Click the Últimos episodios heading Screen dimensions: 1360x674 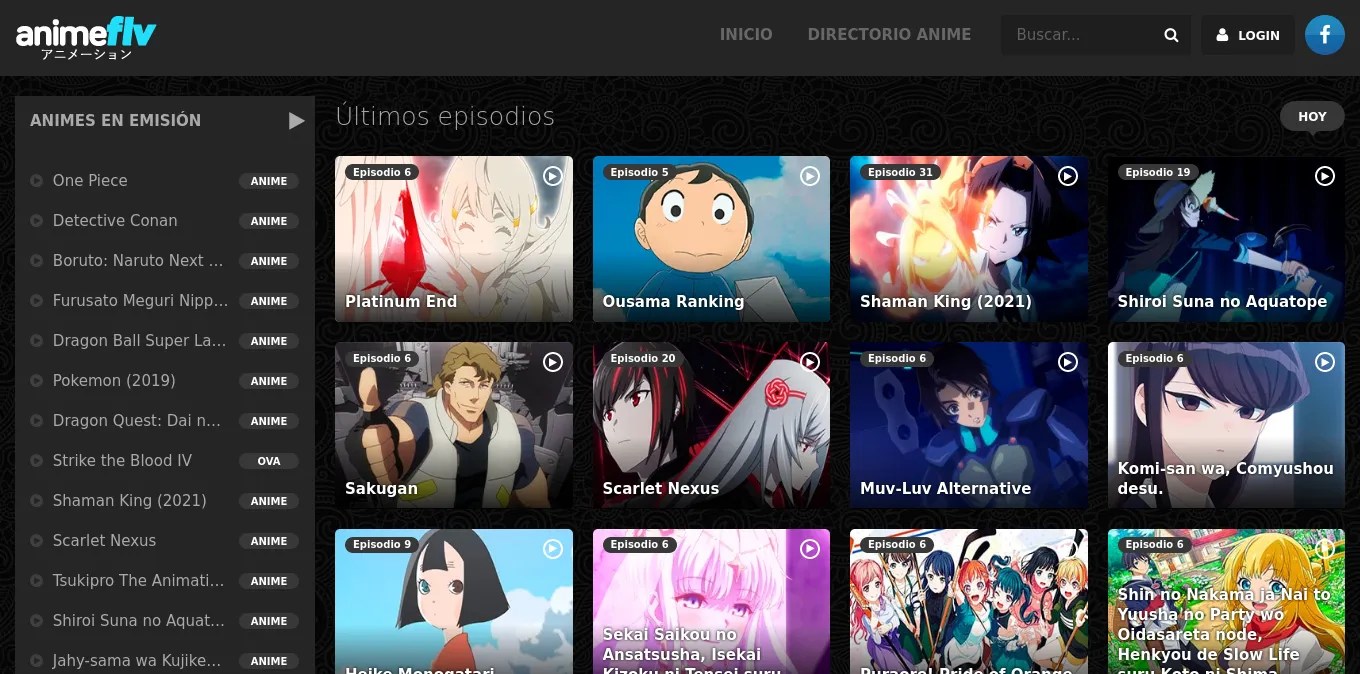445,116
